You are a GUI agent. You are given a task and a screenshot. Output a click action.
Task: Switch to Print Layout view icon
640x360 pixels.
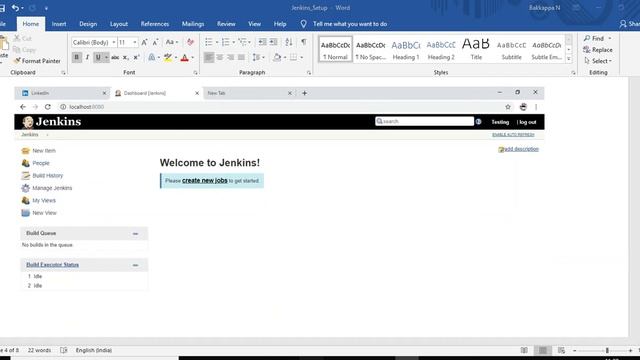point(543,350)
